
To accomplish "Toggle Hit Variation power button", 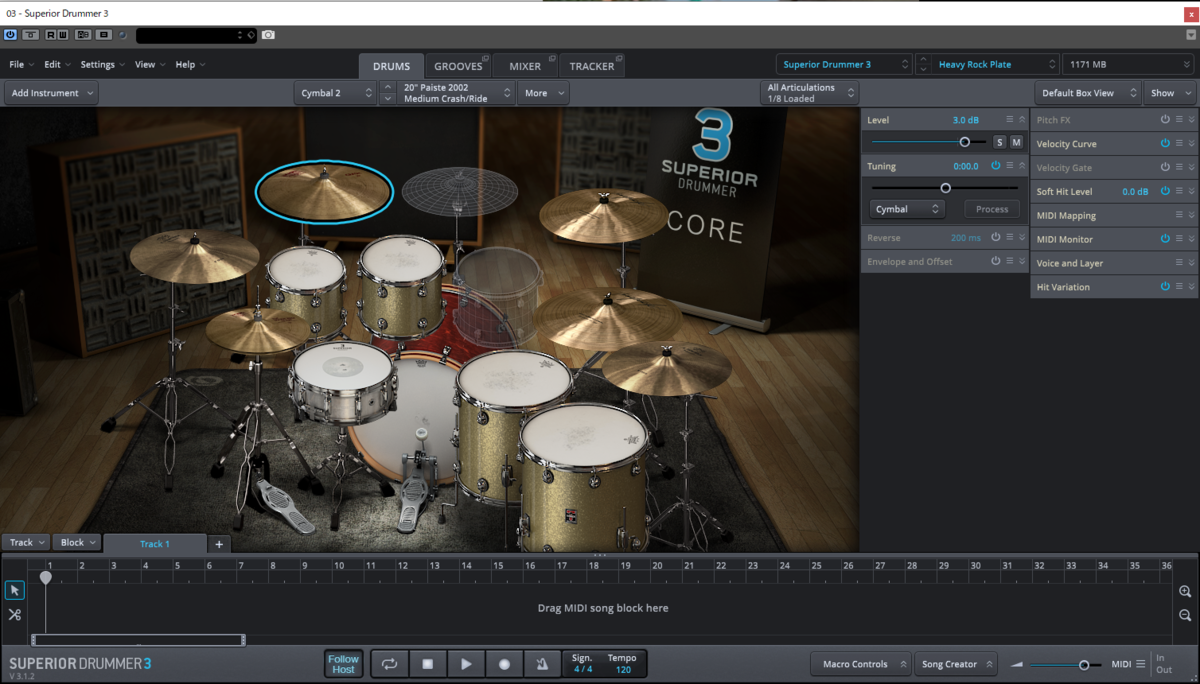I will point(1165,287).
